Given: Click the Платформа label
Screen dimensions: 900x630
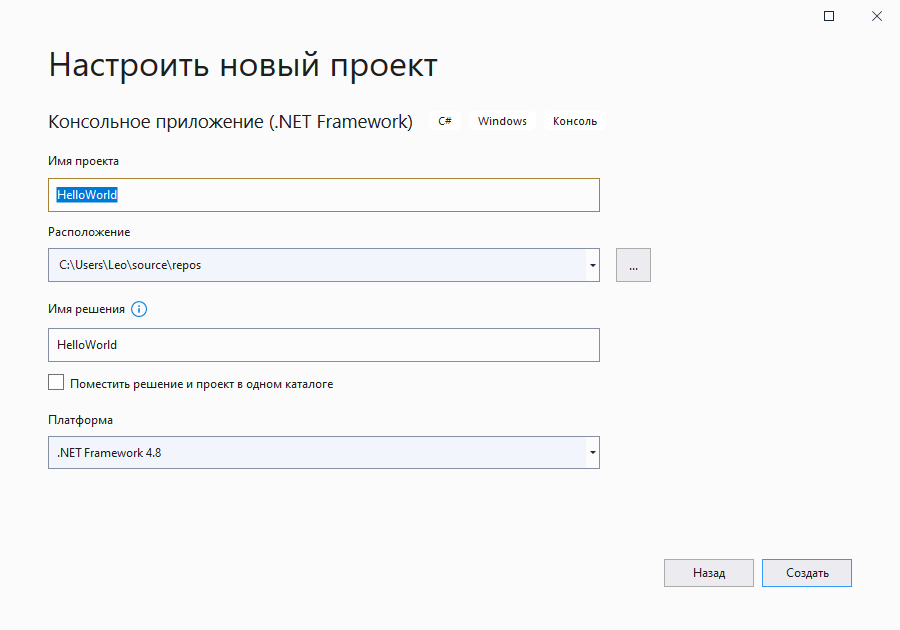Looking at the screenshot, I should point(80,420).
